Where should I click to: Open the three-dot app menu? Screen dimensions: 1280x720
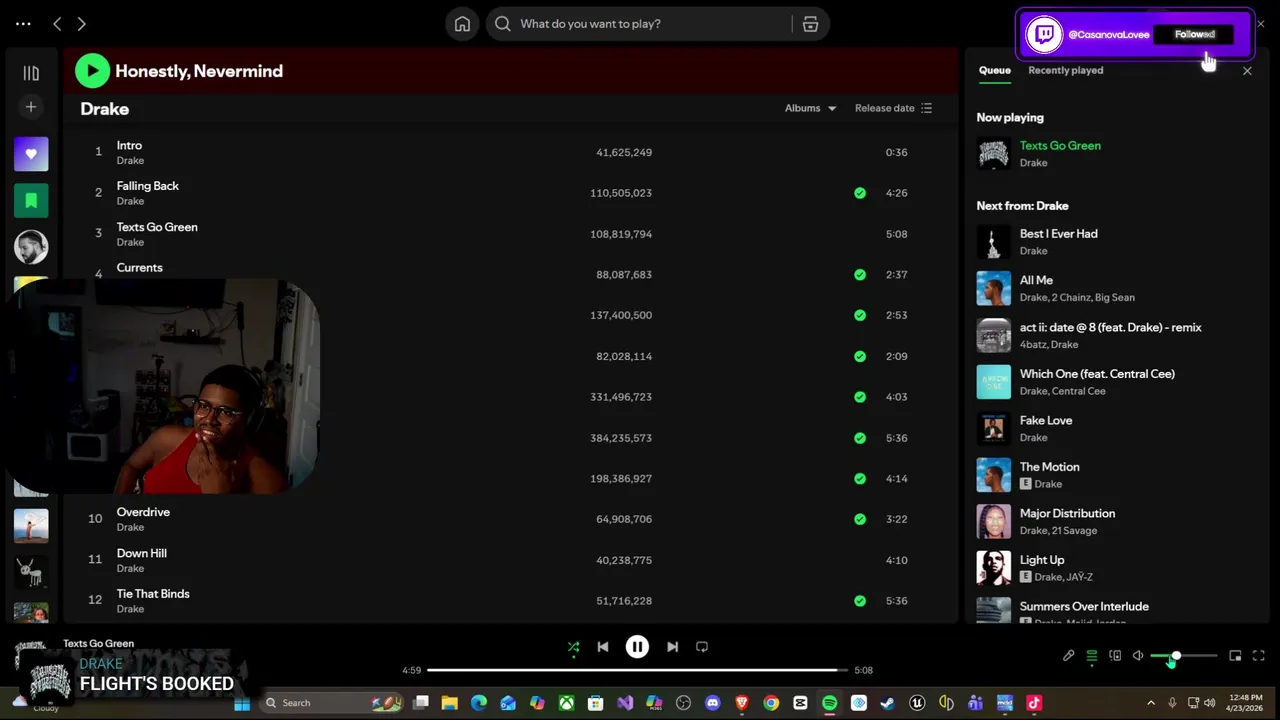tap(23, 24)
